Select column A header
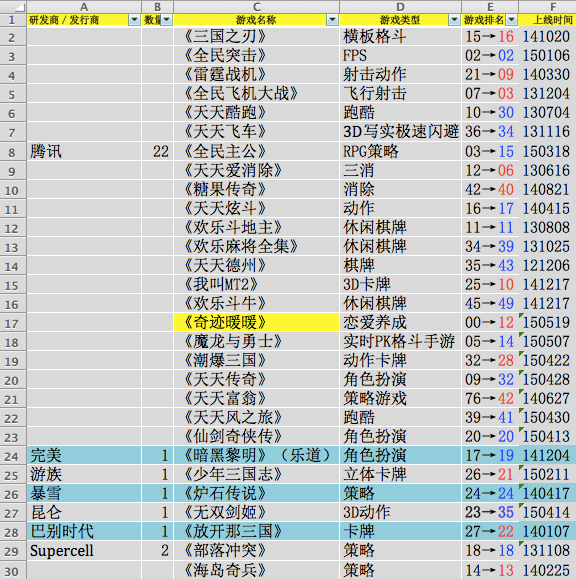 coord(84,7)
